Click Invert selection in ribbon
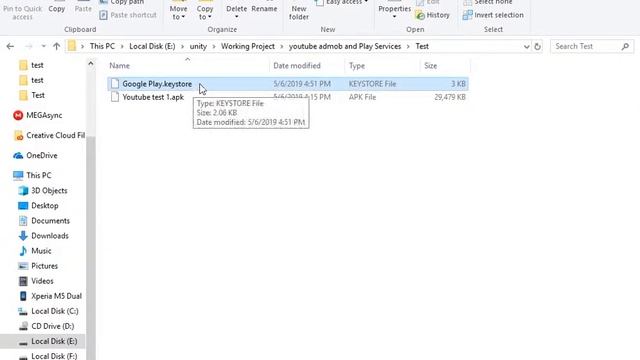This screenshot has height=360, width=640. (493, 15)
